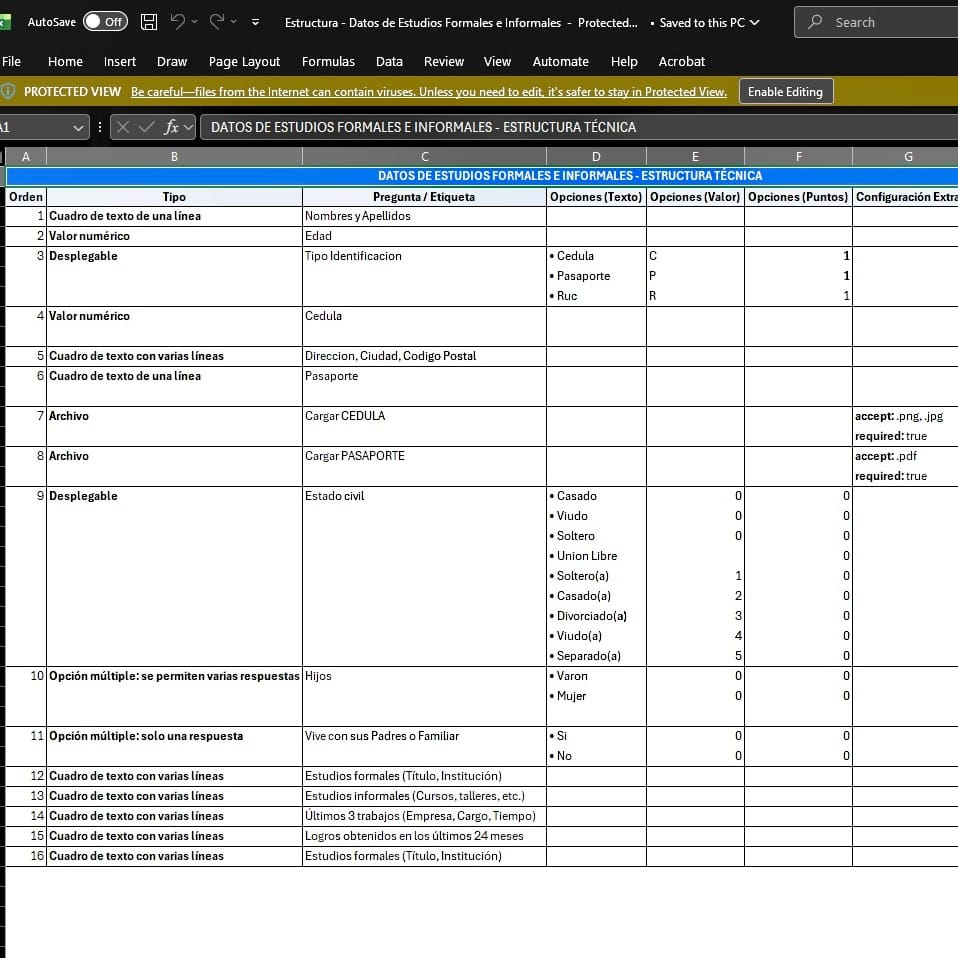Screen dimensions: 958x958
Task: Click the Protected View warning link text
Action: coord(429,92)
